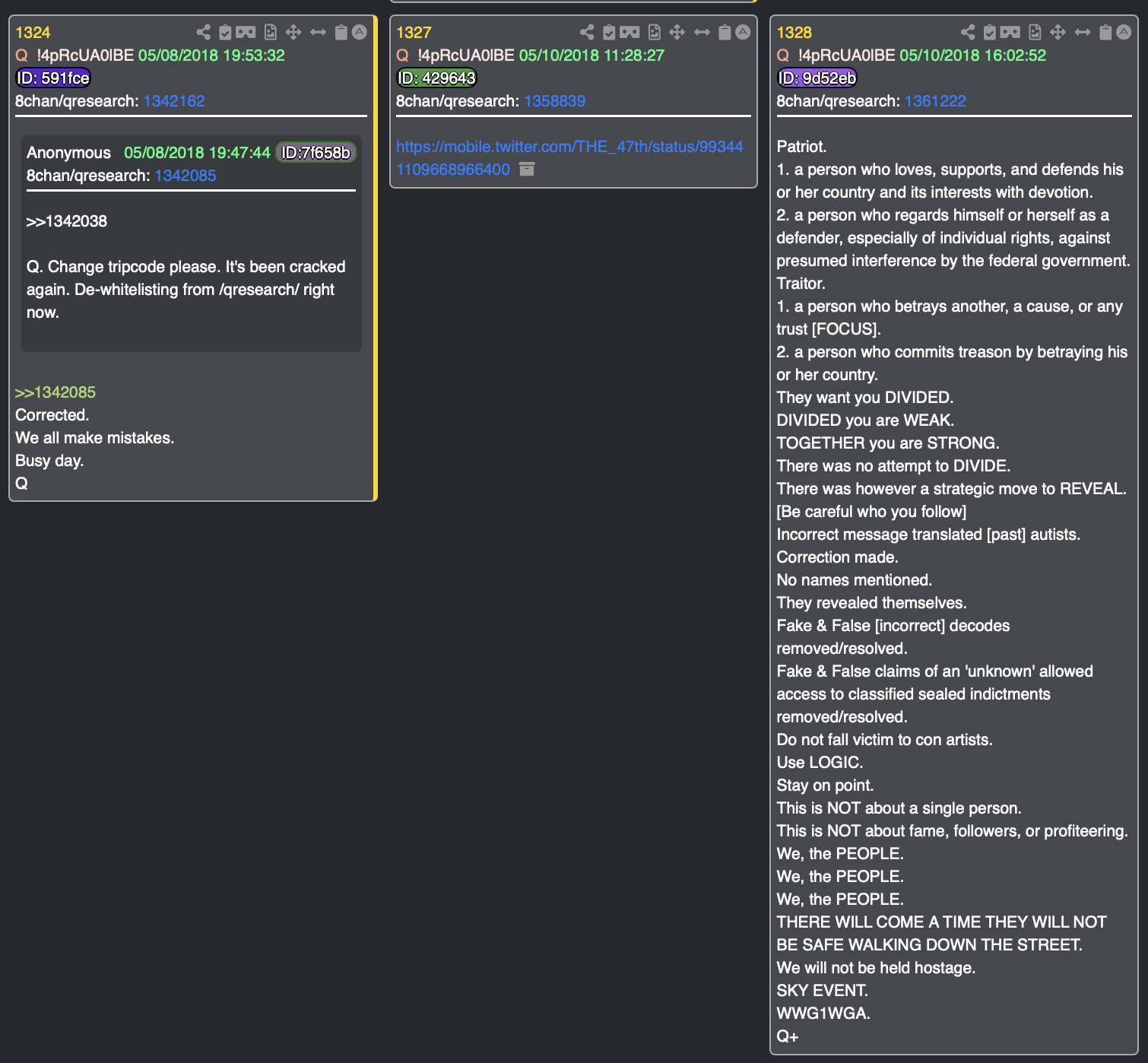Click the line '[Be careful who you follow]'
This screenshot has height=1063, width=1148.
[871, 511]
